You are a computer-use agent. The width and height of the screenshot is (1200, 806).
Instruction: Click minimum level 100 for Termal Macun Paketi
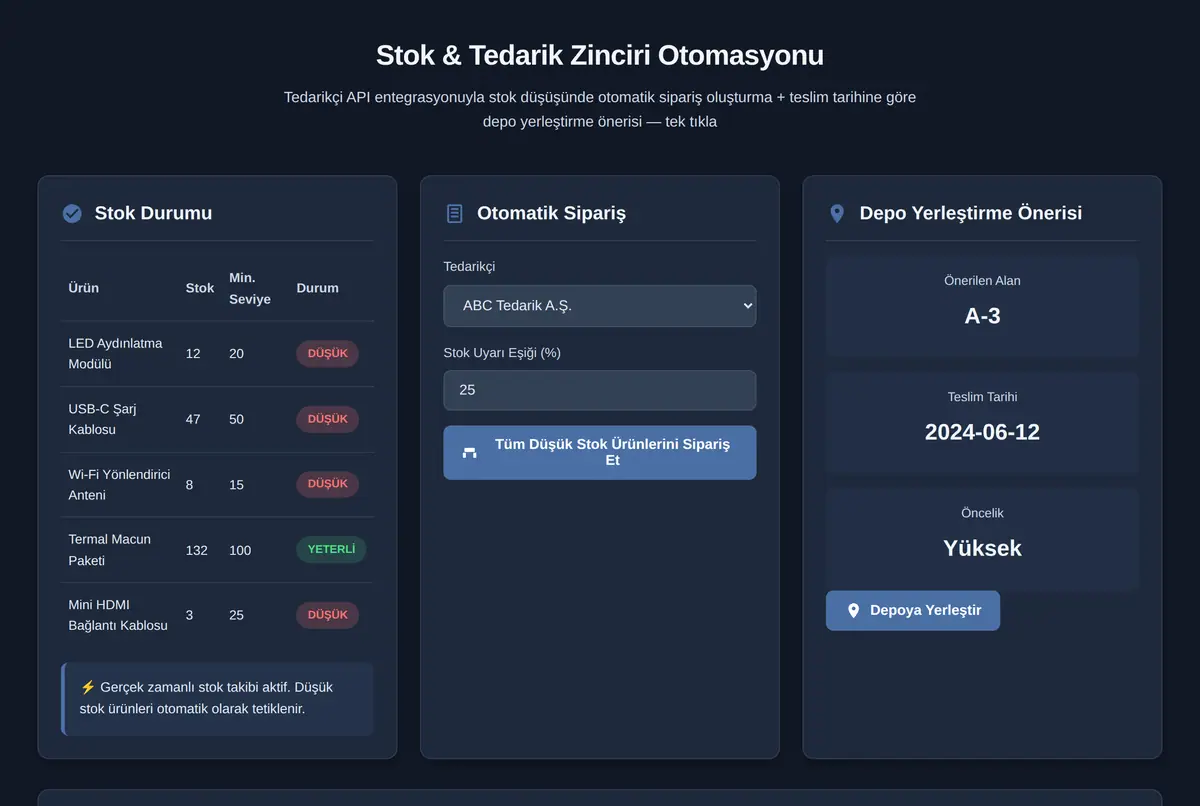tap(241, 550)
